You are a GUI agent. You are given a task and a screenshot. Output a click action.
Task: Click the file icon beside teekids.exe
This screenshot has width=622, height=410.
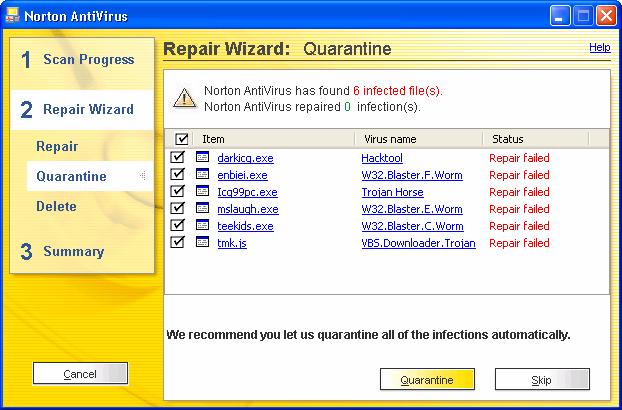[202, 225]
